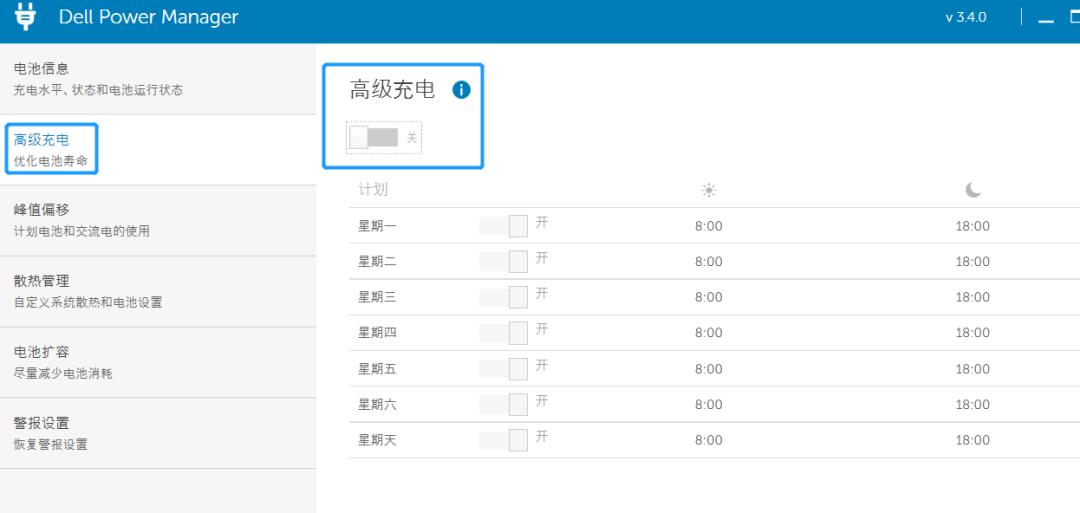The width and height of the screenshot is (1080, 513).
Task: Click the 星期二 8:00 start time
Action: (709, 262)
